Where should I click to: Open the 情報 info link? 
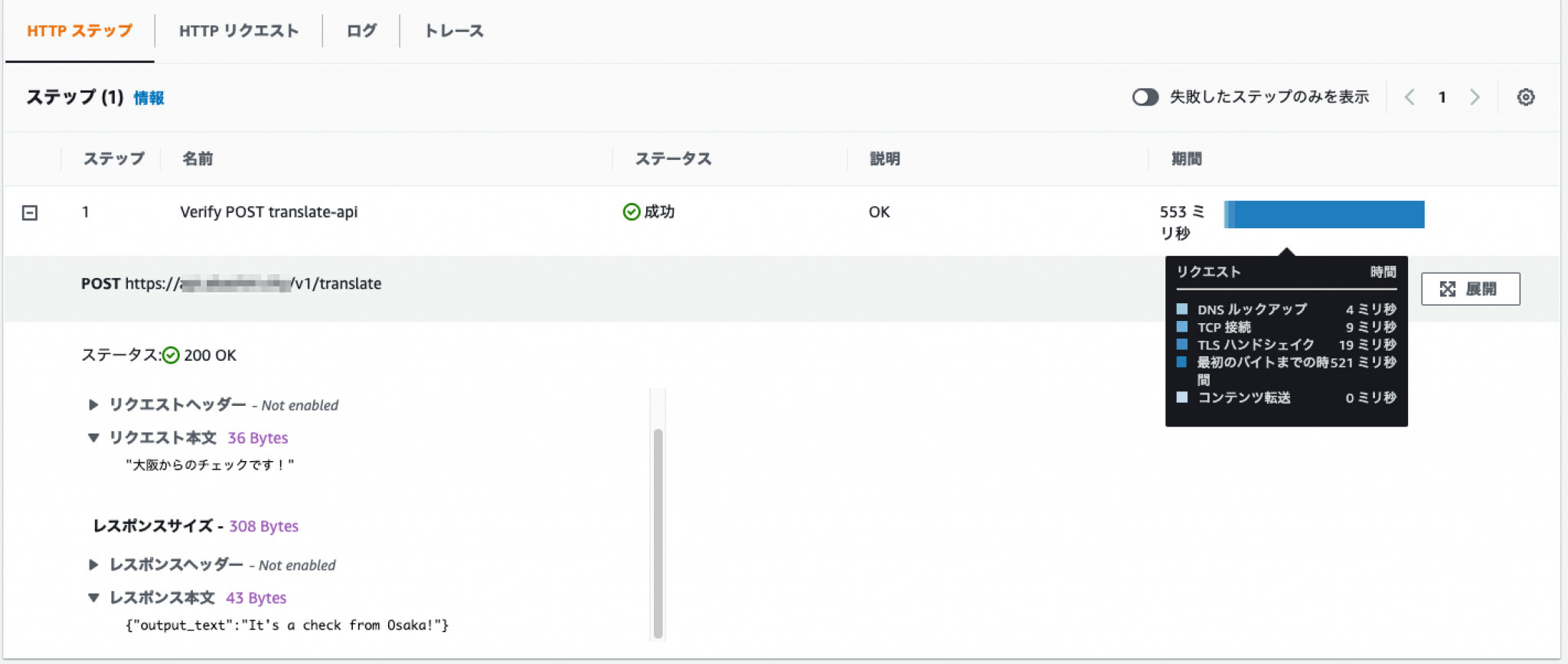click(x=149, y=98)
